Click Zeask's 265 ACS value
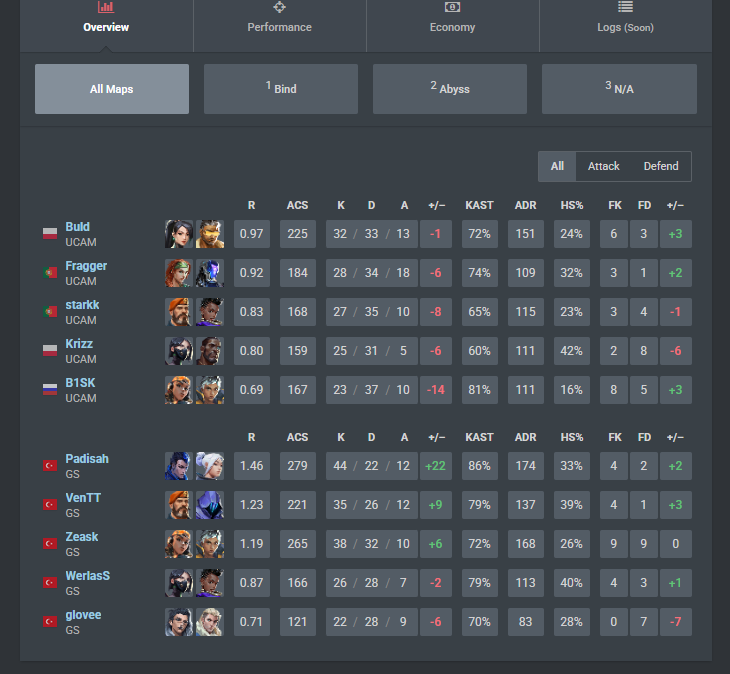Image resolution: width=730 pixels, height=674 pixels. (298, 544)
